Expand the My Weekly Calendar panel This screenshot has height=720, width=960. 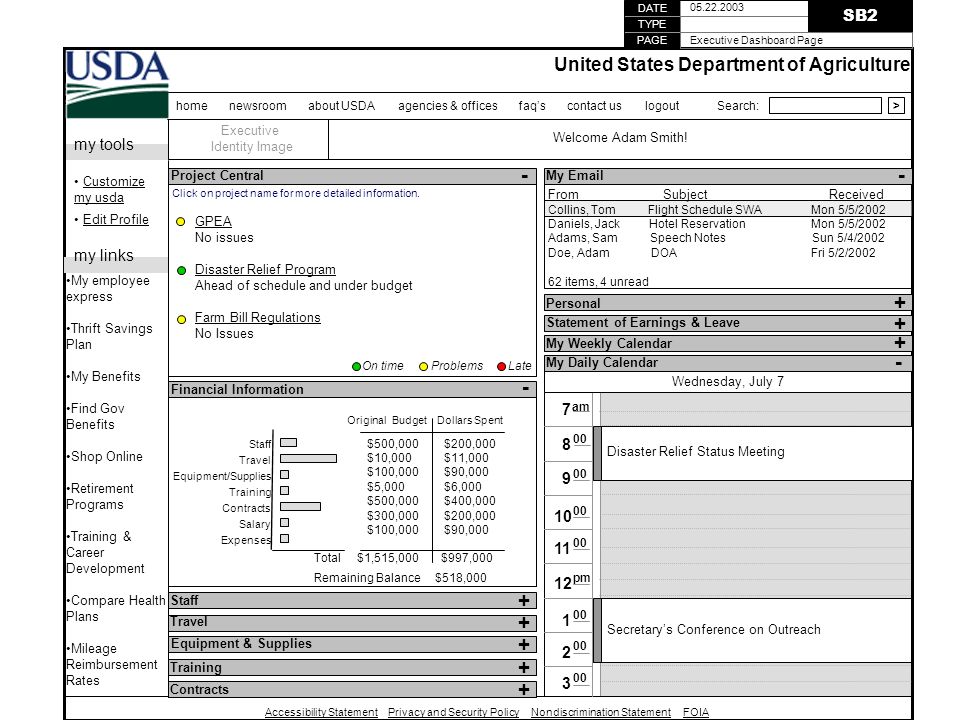899,343
